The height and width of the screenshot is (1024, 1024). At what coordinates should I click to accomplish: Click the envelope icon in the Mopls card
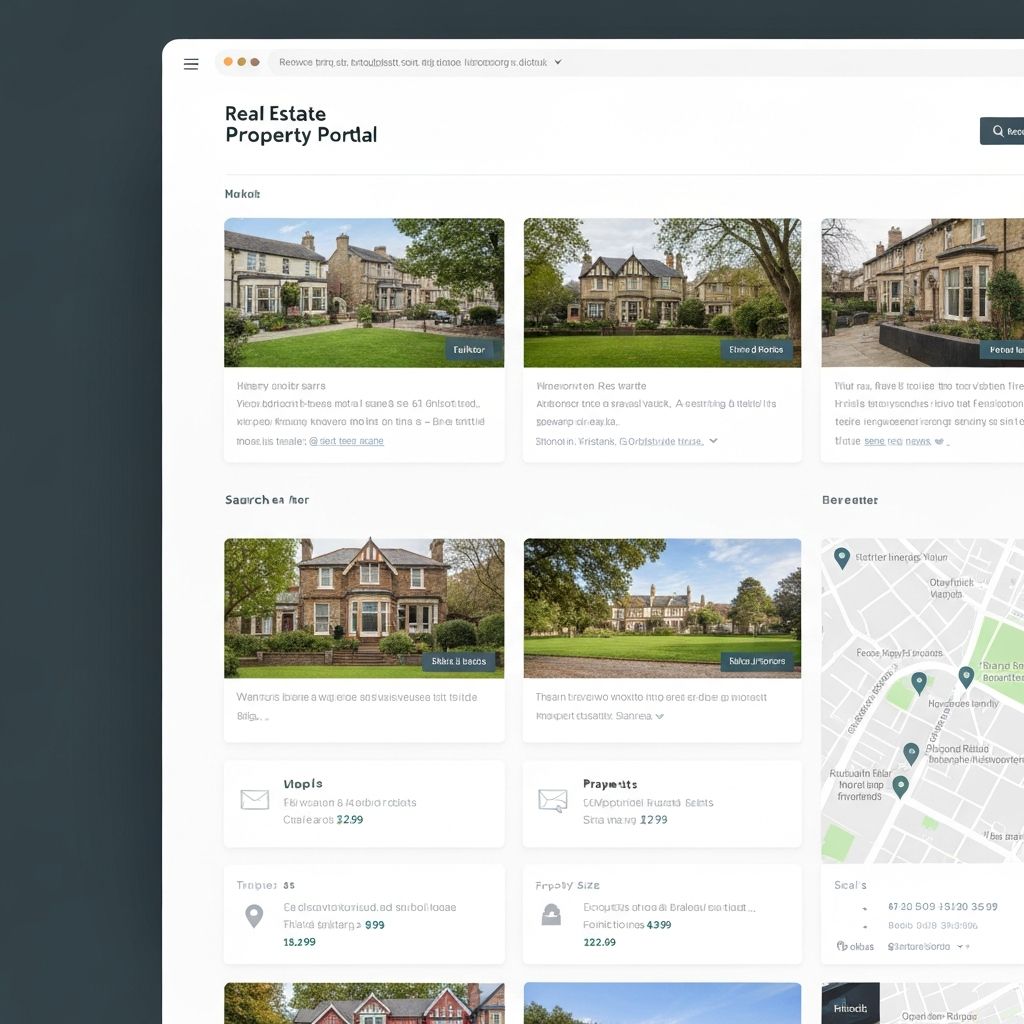[255, 800]
